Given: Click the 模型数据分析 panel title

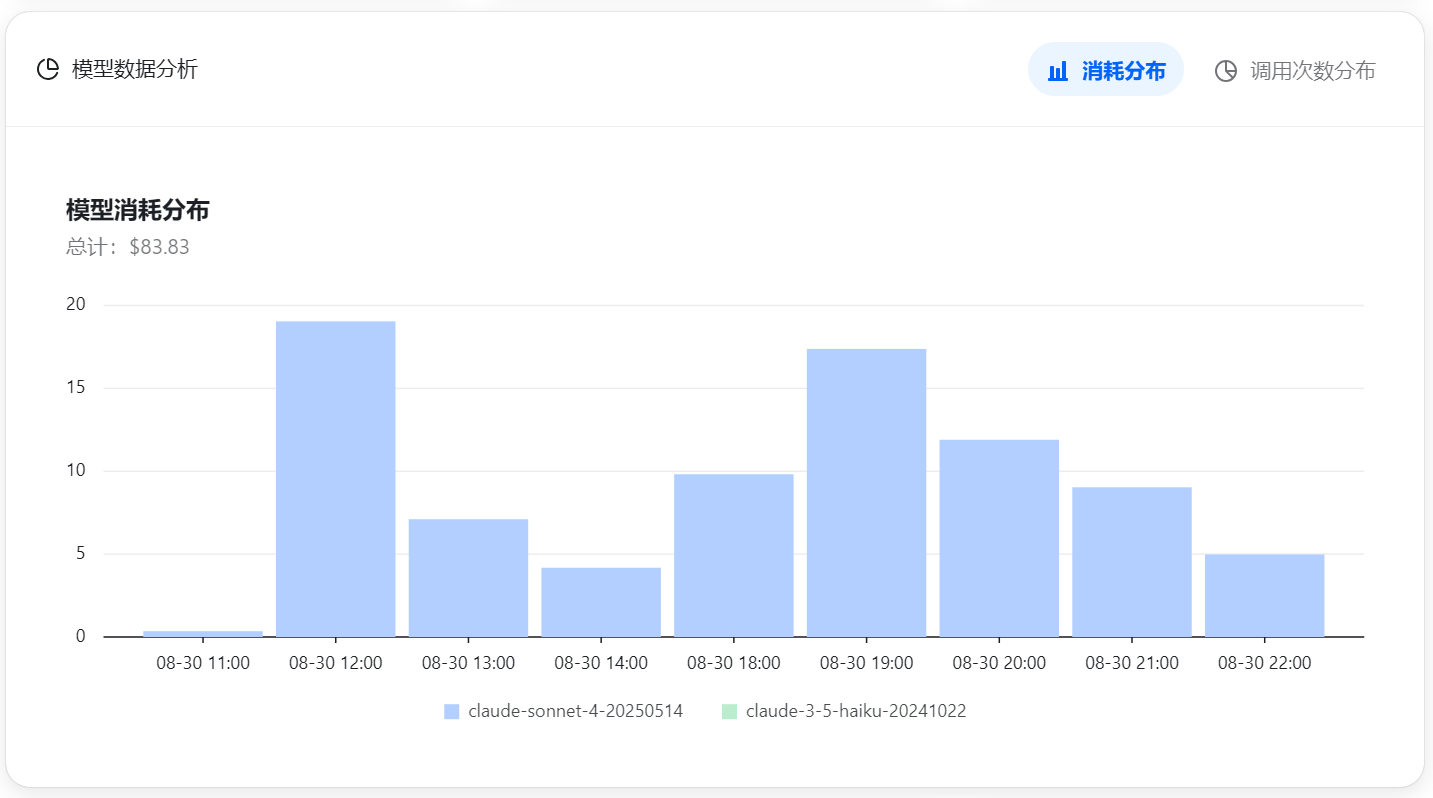Looking at the screenshot, I should point(135,69).
